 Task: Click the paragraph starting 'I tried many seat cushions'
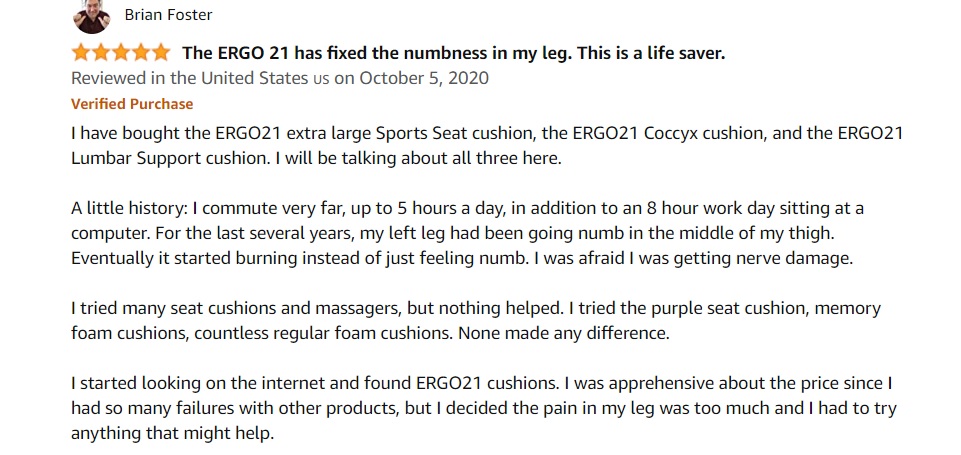tap(476, 321)
